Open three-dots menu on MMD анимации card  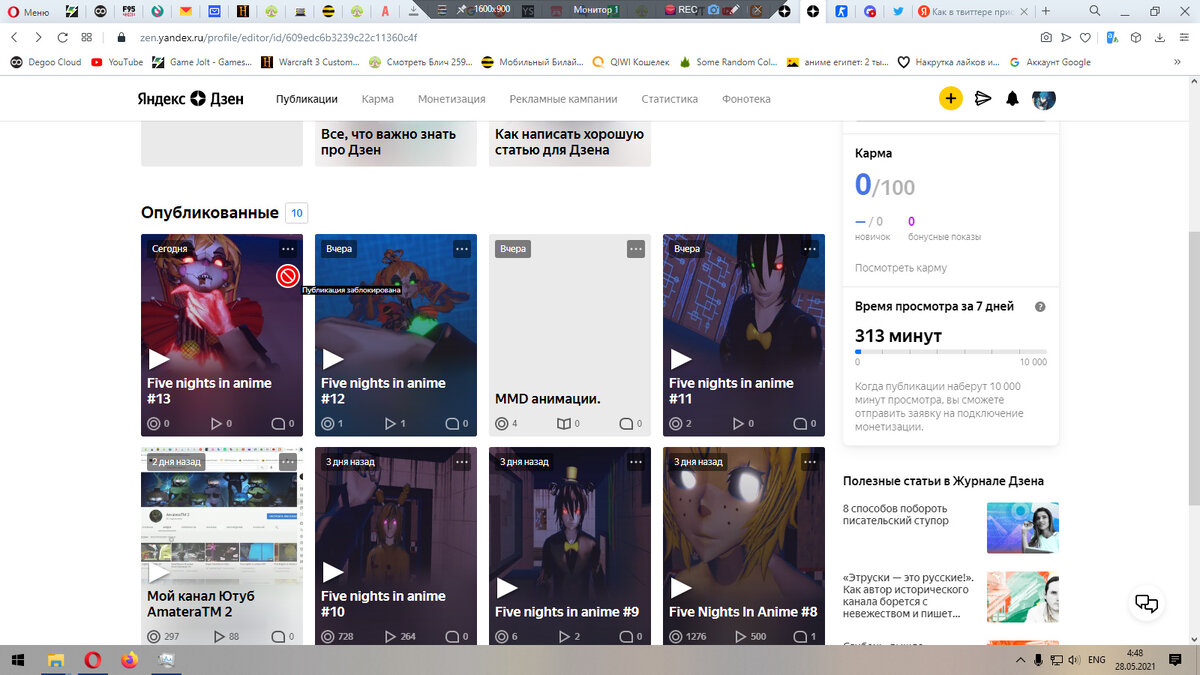click(636, 248)
